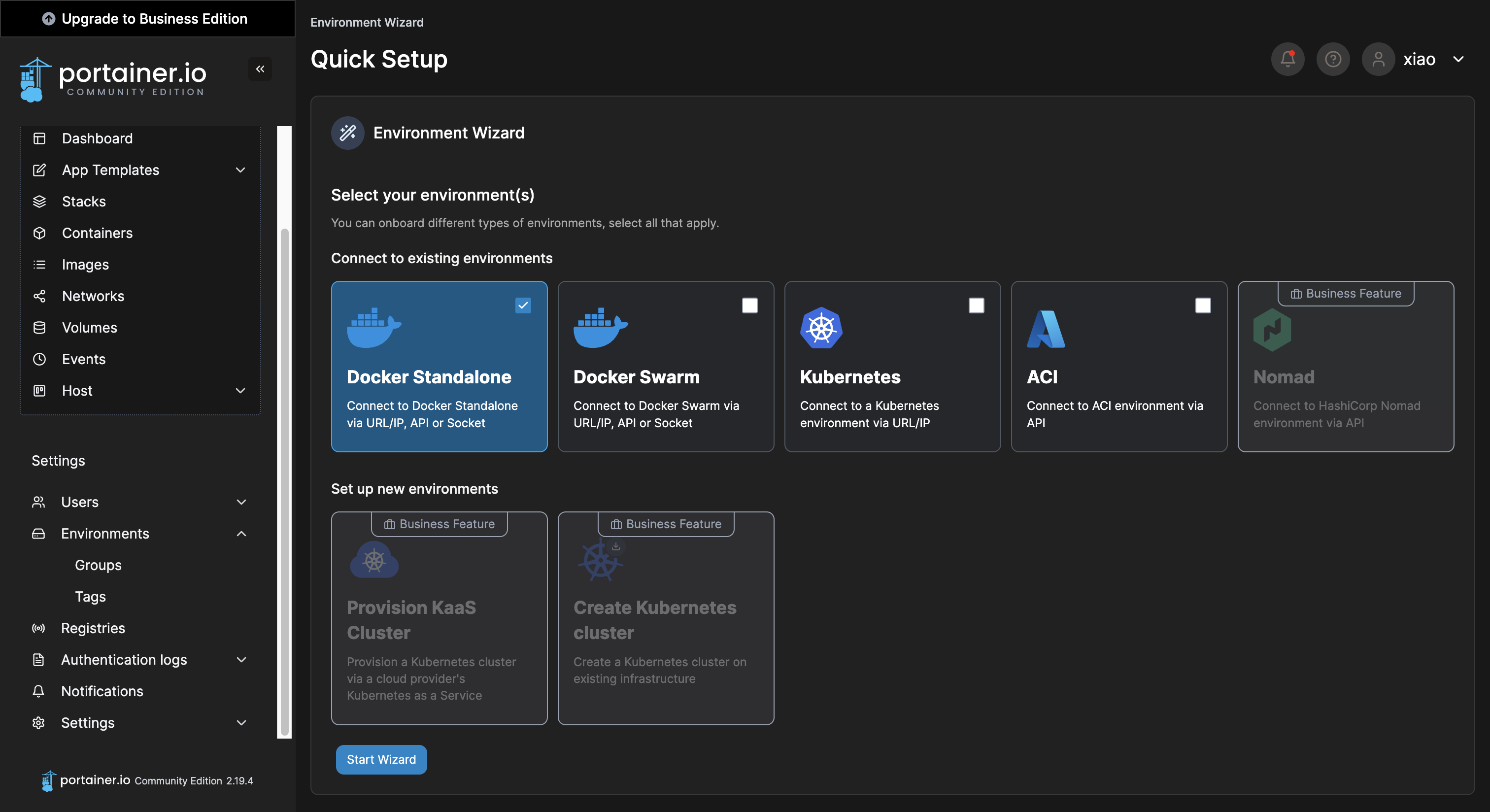Click the App Templates edit icon
This screenshot has width=1490, height=812.
tap(39, 170)
